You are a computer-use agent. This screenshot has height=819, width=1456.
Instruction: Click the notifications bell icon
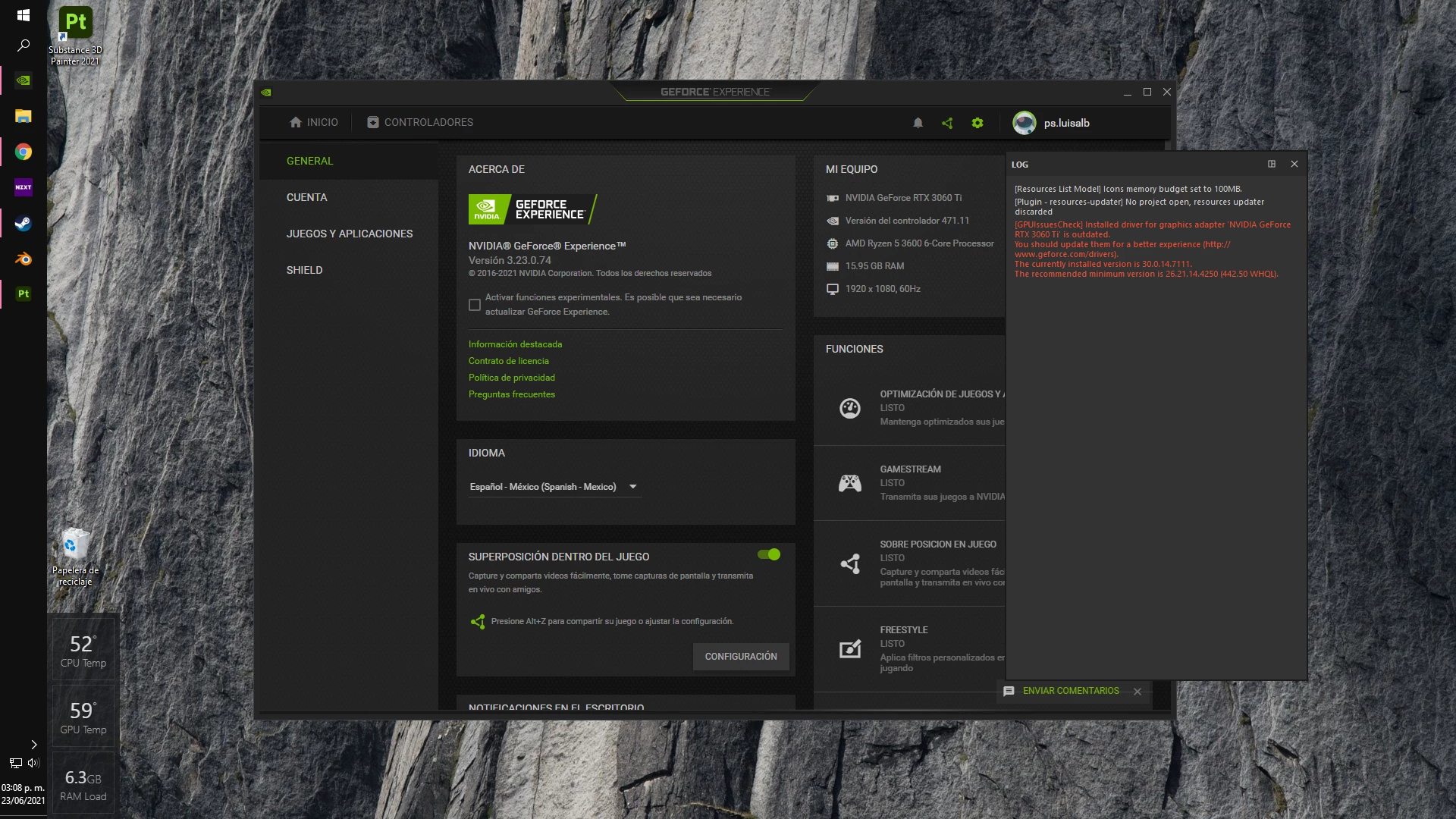pyautogui.click(x=918, y=123)
